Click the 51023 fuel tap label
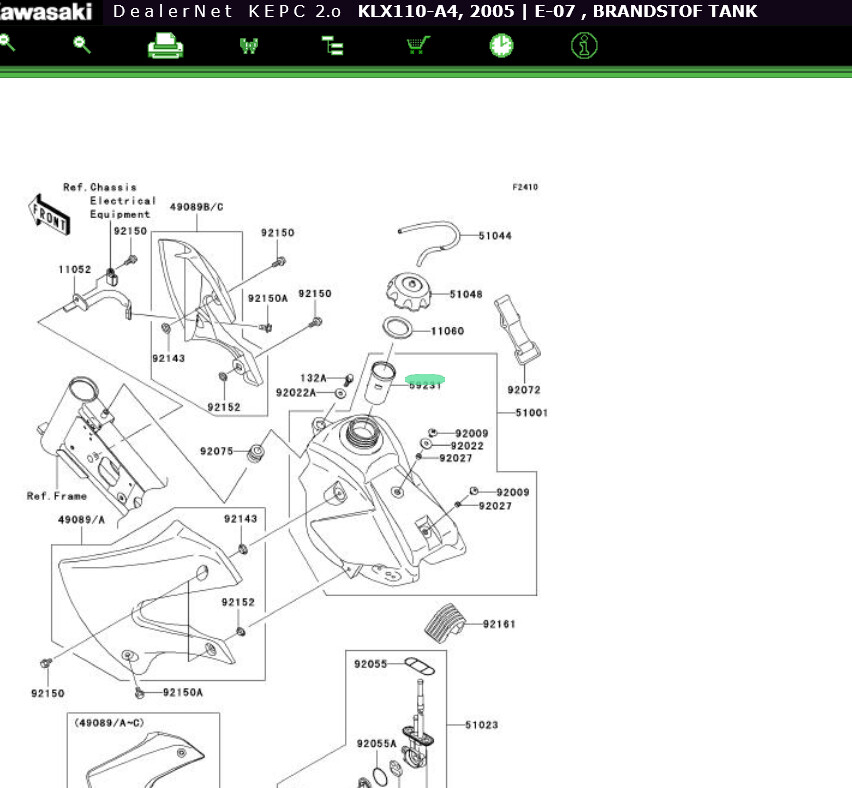Viewport: 852px width, 788px height. 482,724
